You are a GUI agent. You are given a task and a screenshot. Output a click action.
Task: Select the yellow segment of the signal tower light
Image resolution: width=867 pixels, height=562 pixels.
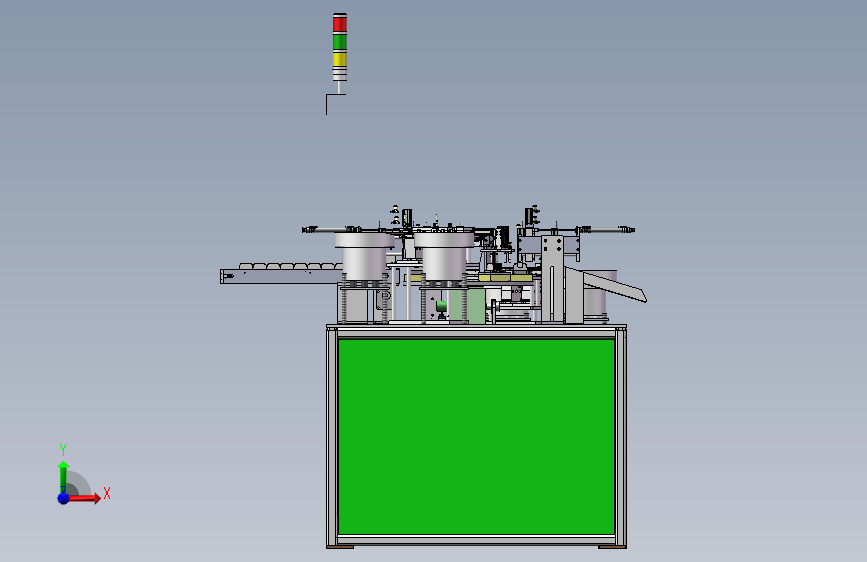(340, 59)
